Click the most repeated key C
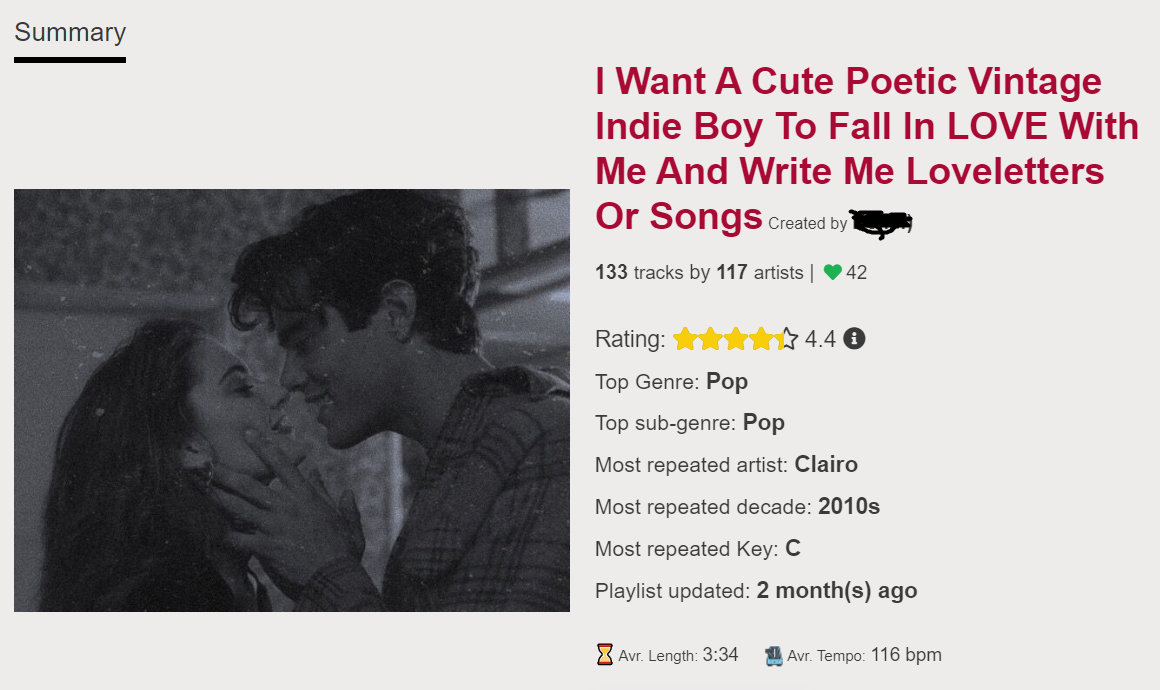This screenshot has height=690, width=1160. tap(793, 549)
